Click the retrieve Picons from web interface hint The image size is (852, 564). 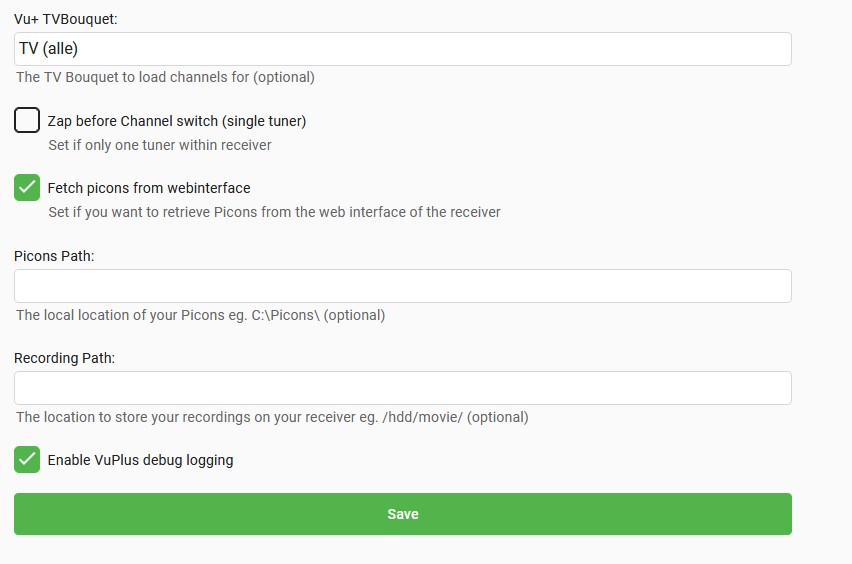(274, 212)
